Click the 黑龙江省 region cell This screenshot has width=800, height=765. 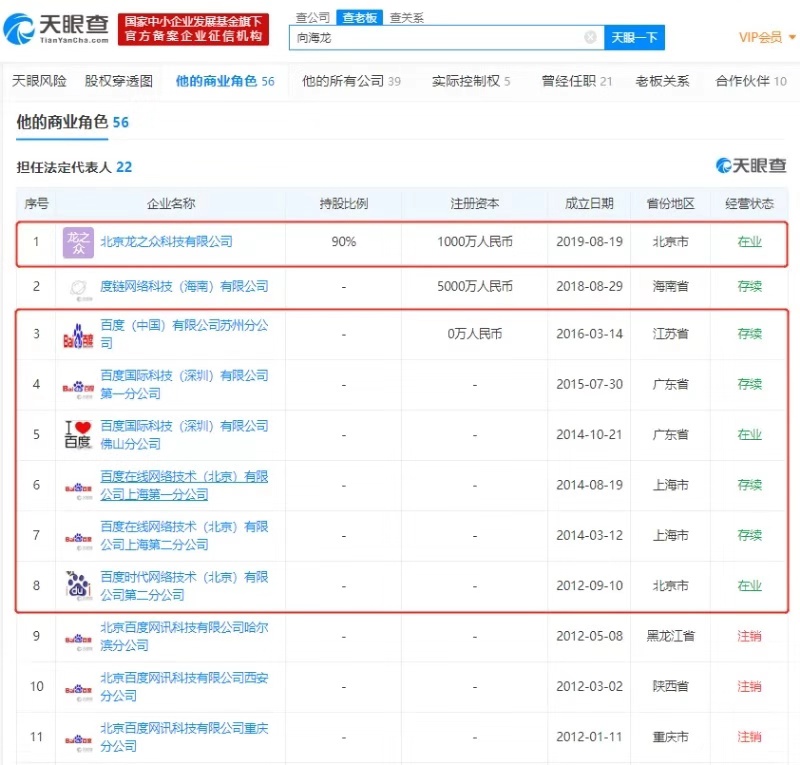coord(670,636)
